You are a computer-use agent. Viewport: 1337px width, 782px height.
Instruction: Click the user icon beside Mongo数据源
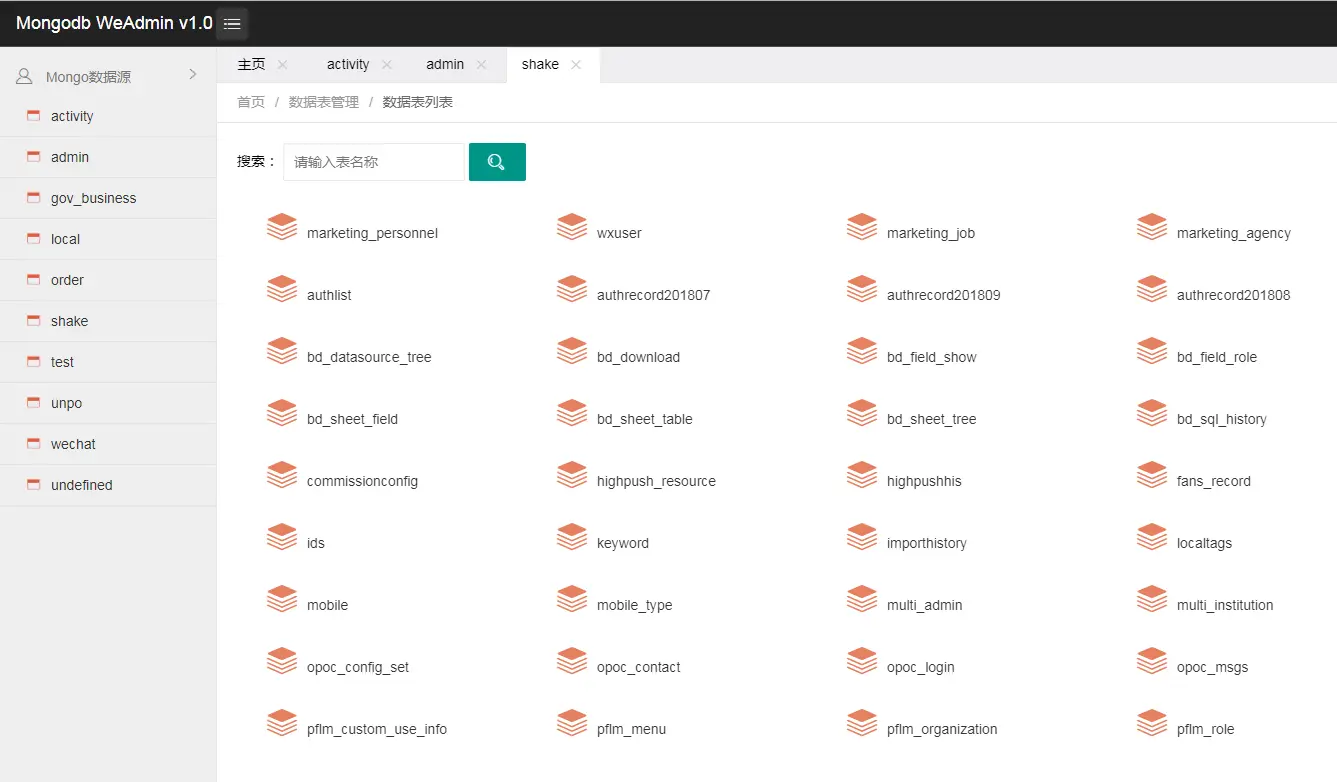(x=24, y=76)
